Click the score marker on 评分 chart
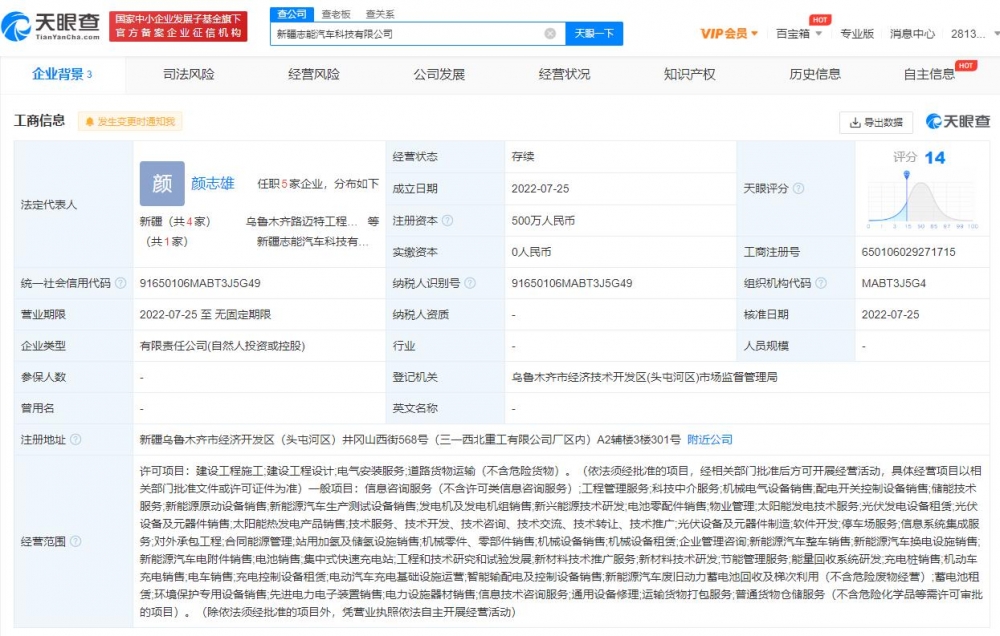 click(x=907, y=174)
